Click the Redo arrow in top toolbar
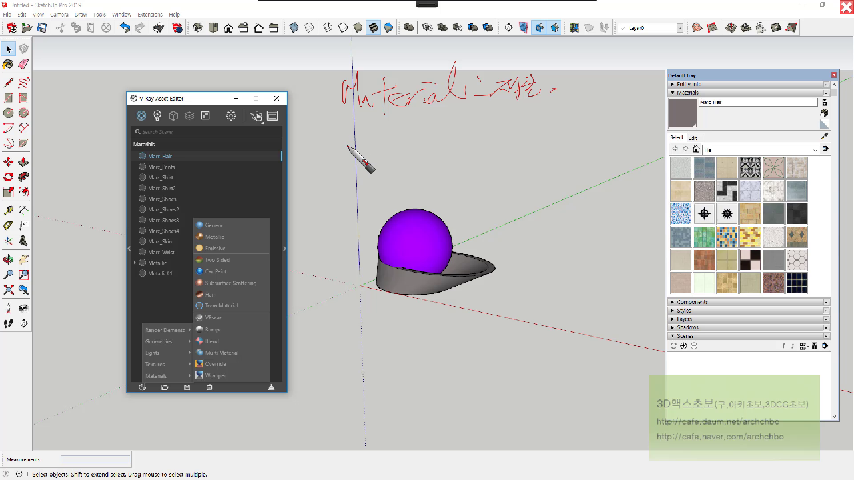This screenshot has height=480, width=854. coord(140,27)
